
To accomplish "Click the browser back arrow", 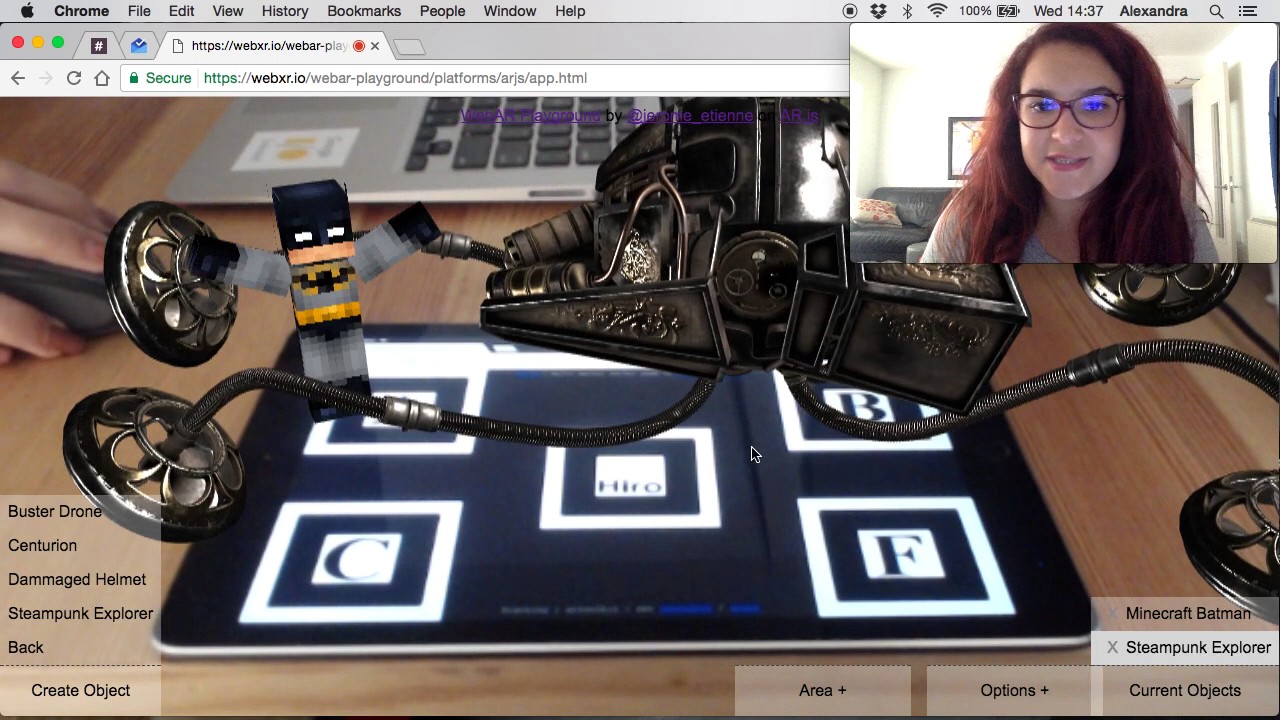I will coord(18,78).
